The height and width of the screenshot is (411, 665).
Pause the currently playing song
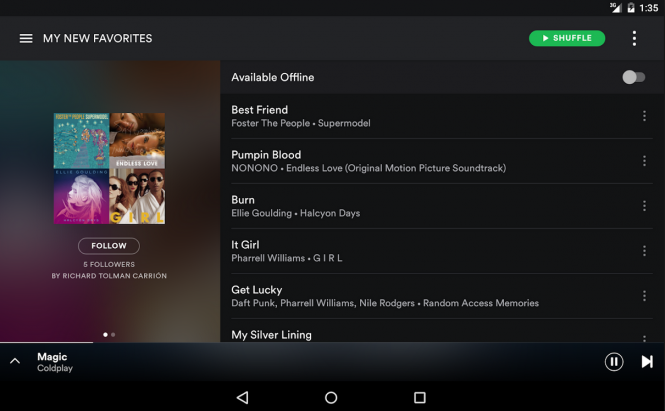pyautogui.click(x=614, y=362)
